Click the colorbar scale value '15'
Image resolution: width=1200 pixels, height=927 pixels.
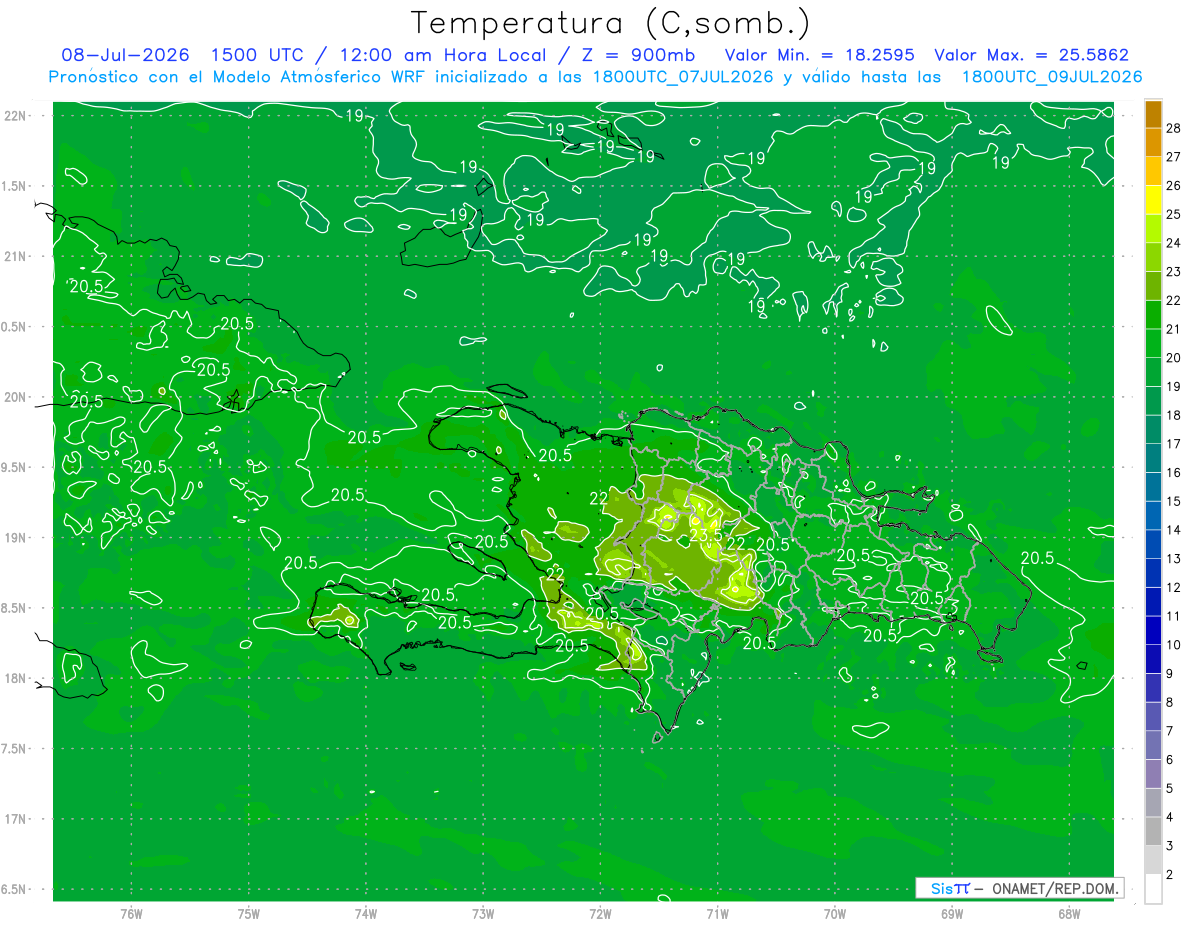[1174, 501]
